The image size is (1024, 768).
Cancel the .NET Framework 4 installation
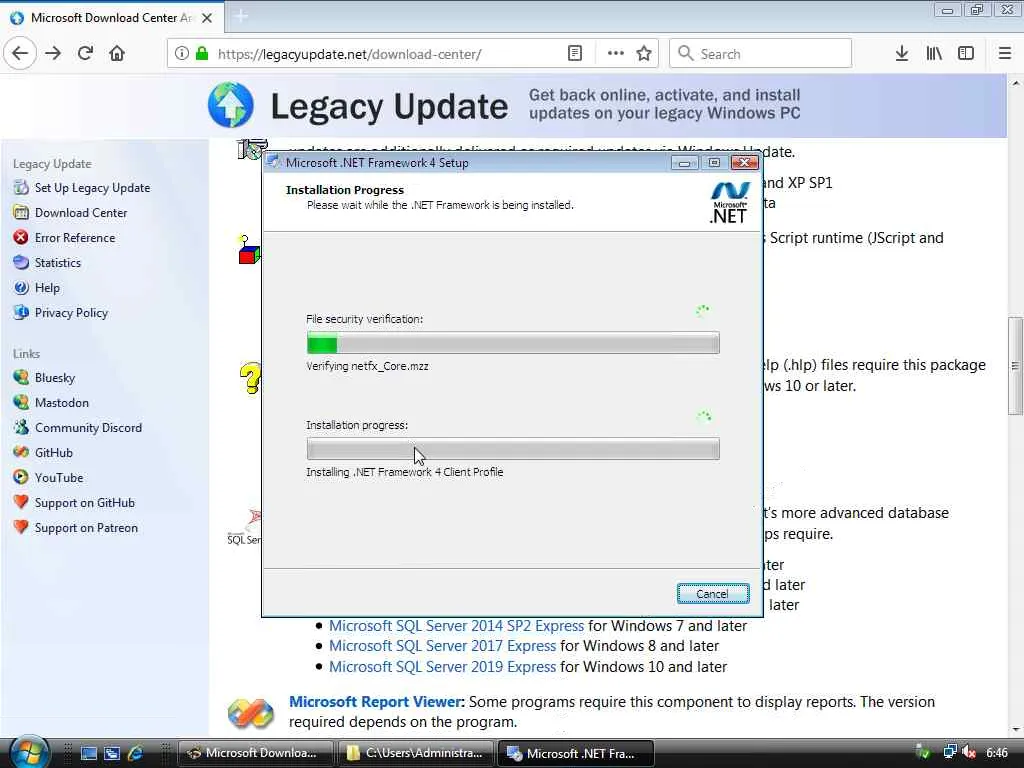pos(712,594)
